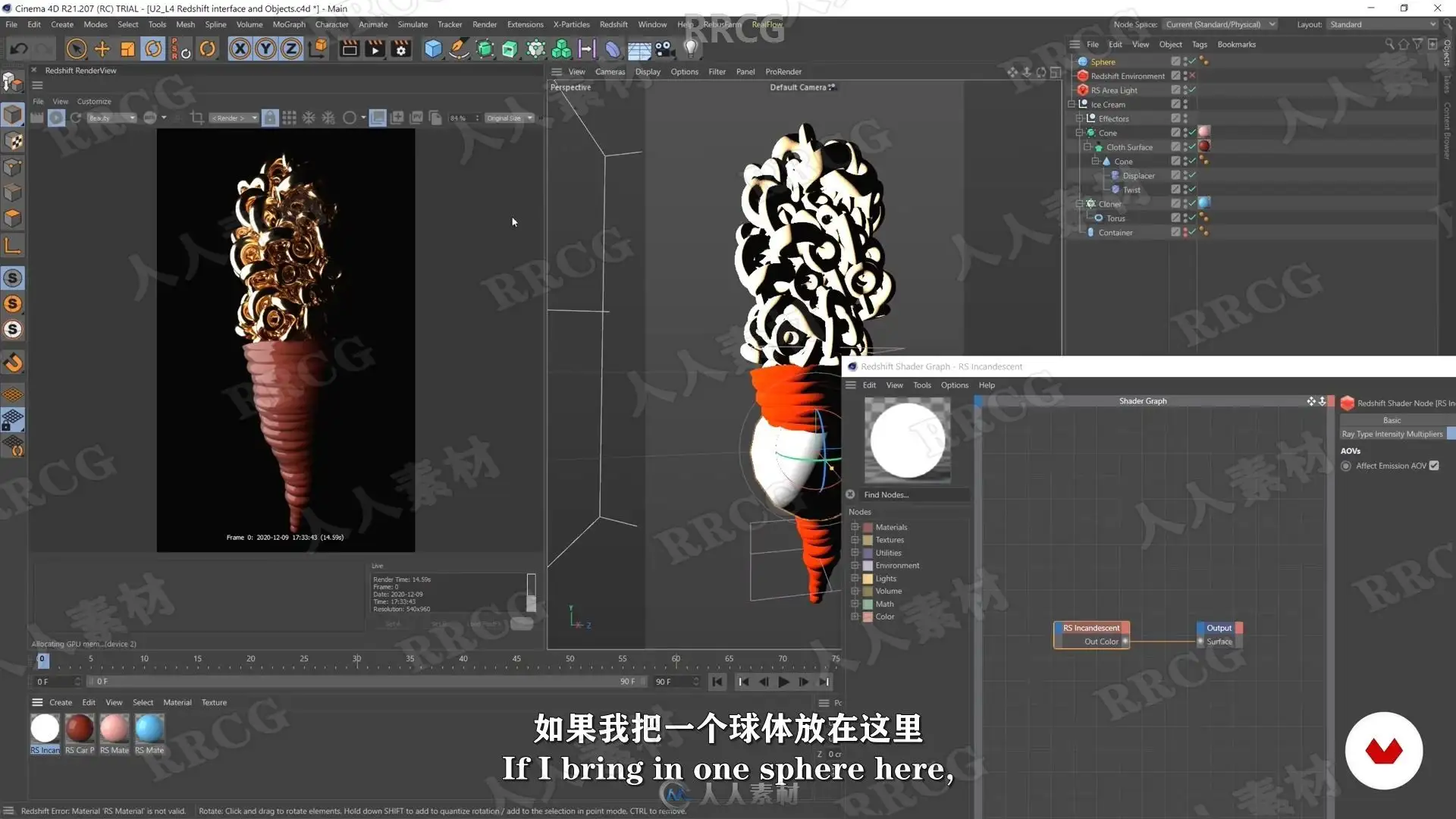Select the Live Selection tool

click(76, 49)
